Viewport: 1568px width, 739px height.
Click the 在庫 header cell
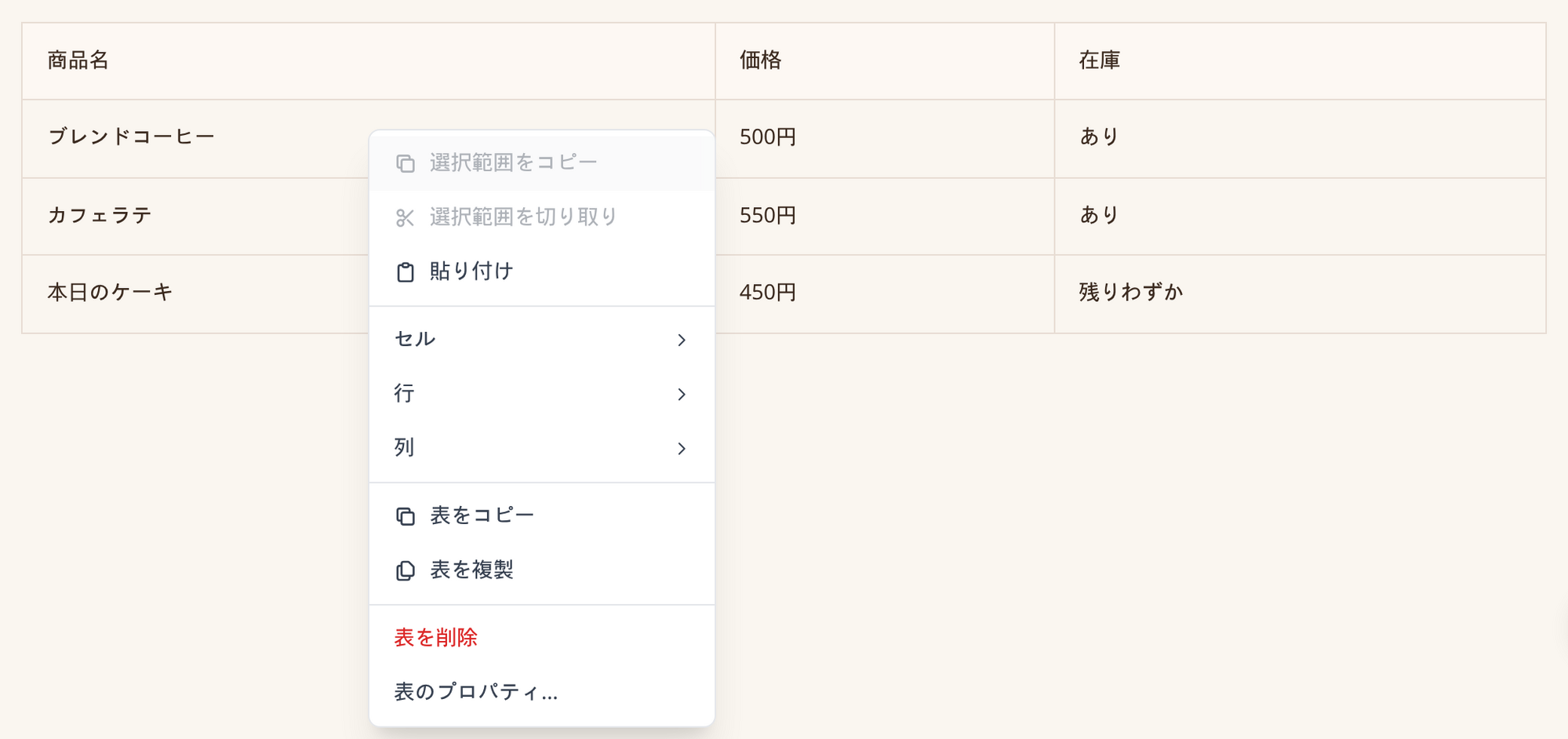pyautogui.click(x=1300, y=61)
